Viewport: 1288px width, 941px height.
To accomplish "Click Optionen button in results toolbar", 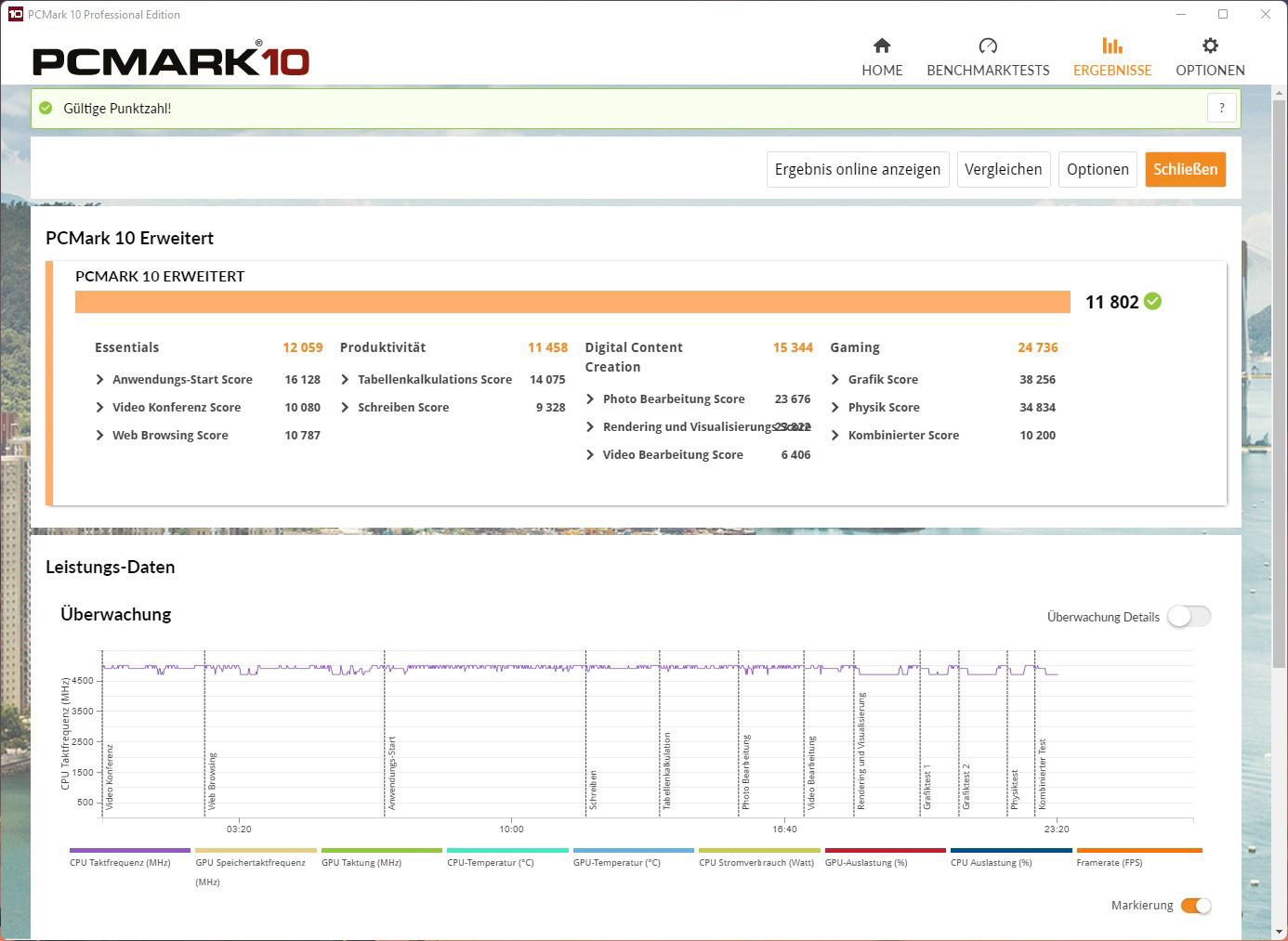I will point(1097,169).
